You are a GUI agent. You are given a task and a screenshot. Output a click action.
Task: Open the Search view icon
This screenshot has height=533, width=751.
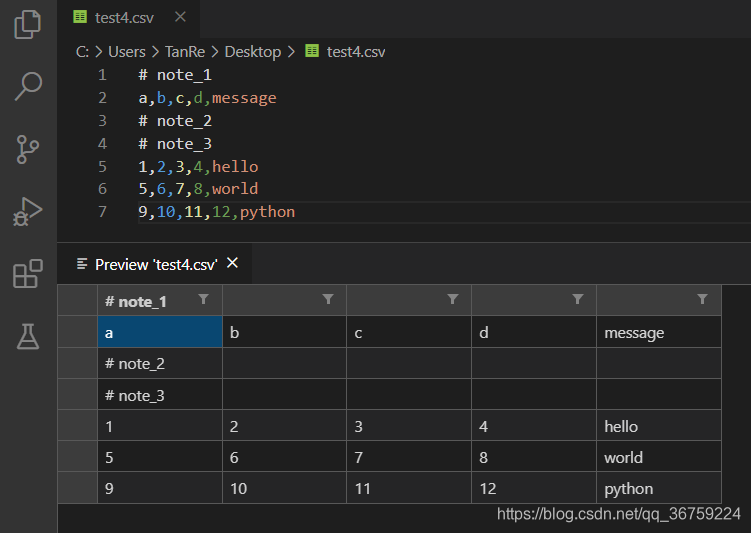pos(28,86)
